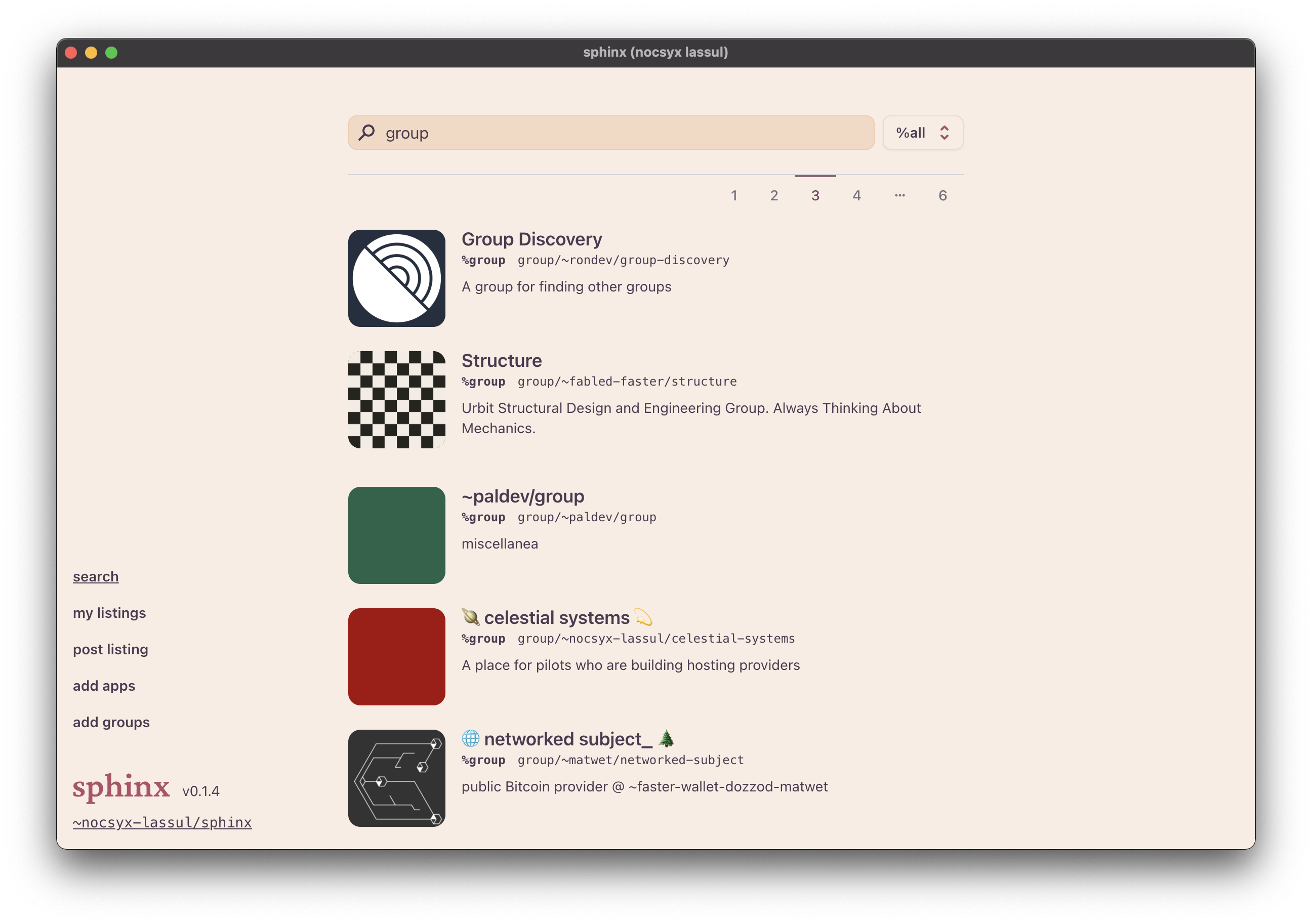
Task: Click the green paldev/group tile
Action: [396, 535]
